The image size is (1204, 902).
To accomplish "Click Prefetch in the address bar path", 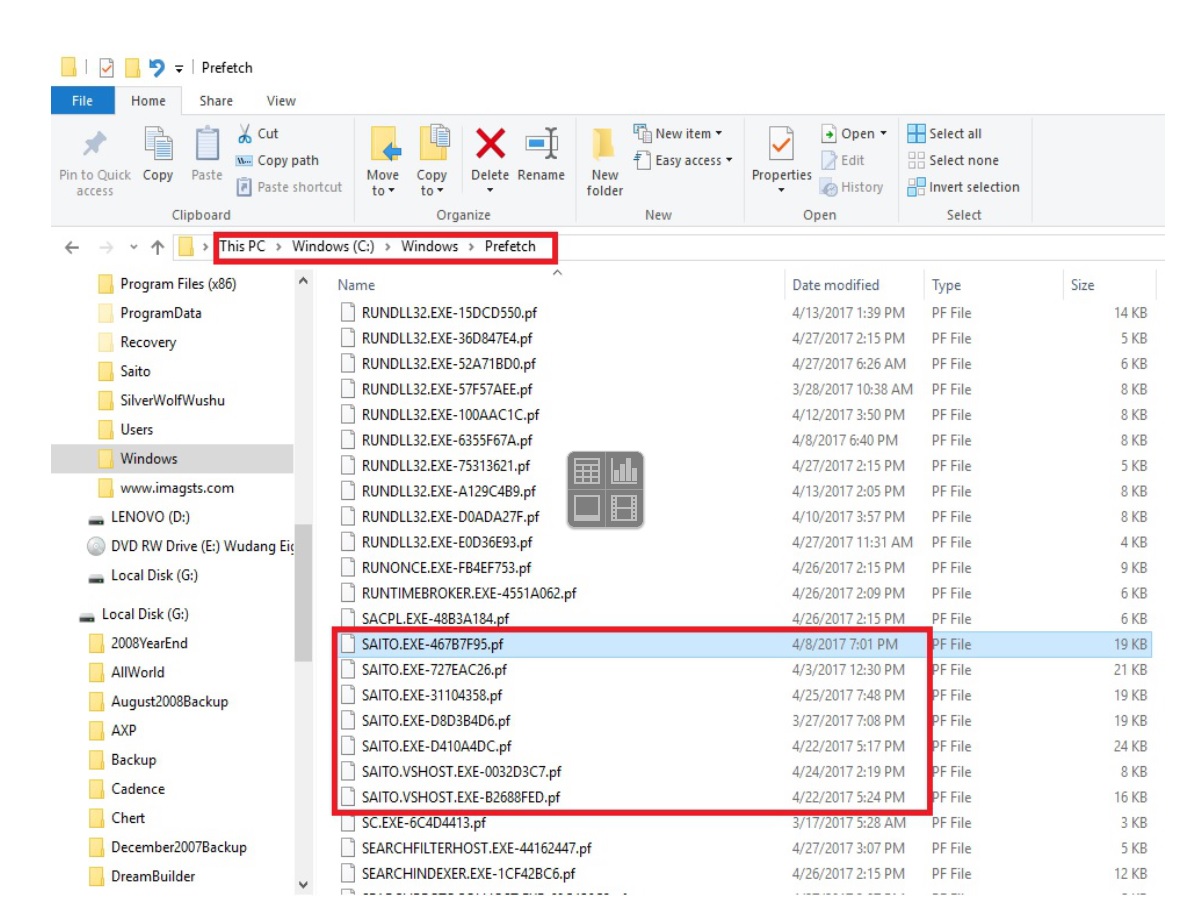I will coord(510,247).
